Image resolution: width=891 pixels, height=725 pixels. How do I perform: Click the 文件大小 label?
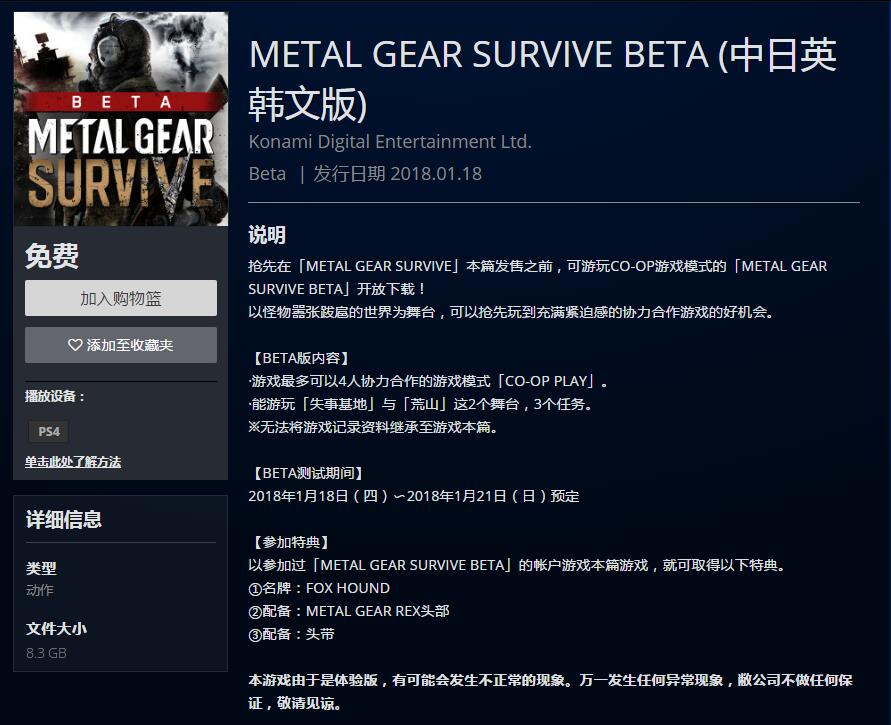point(56,629)
